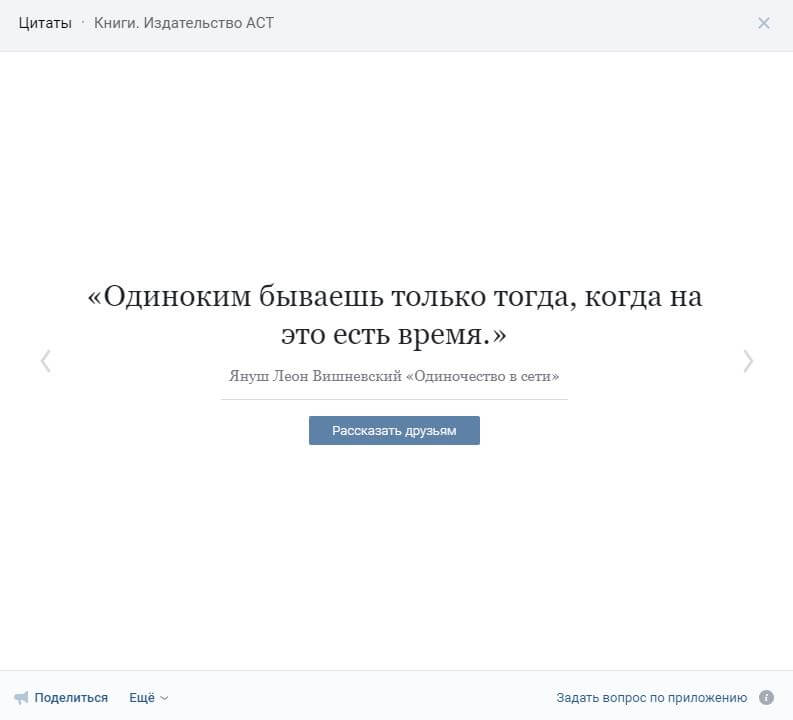Click the 'Поделиться' link
The height and width of the screenshot is (720, 793).
click(71, 698)
